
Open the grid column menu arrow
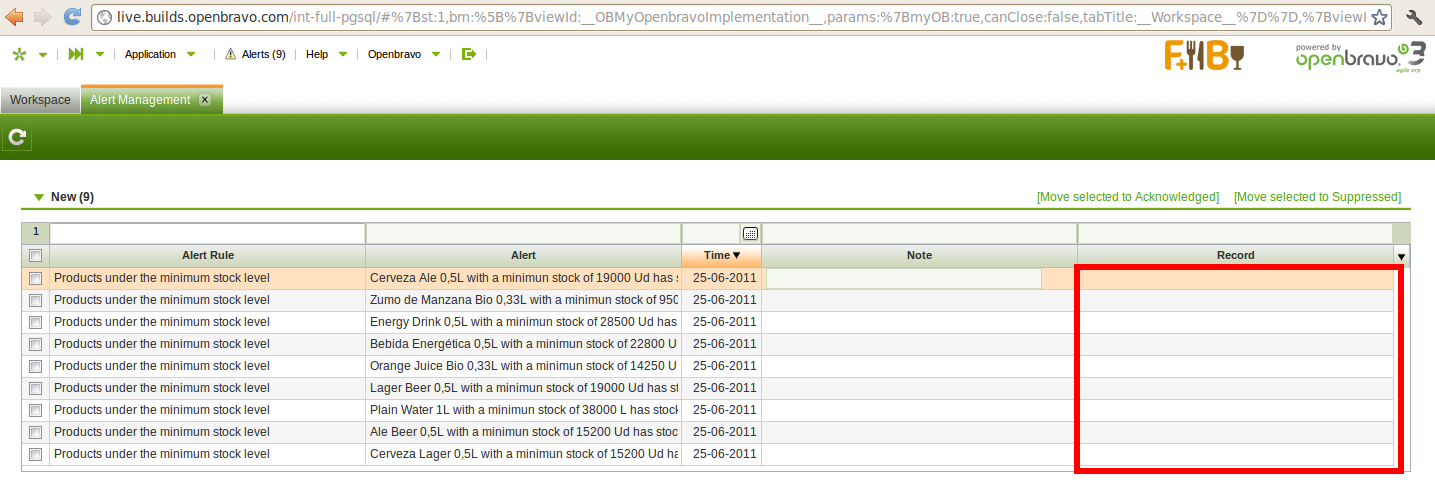[x=1401, y=256]
